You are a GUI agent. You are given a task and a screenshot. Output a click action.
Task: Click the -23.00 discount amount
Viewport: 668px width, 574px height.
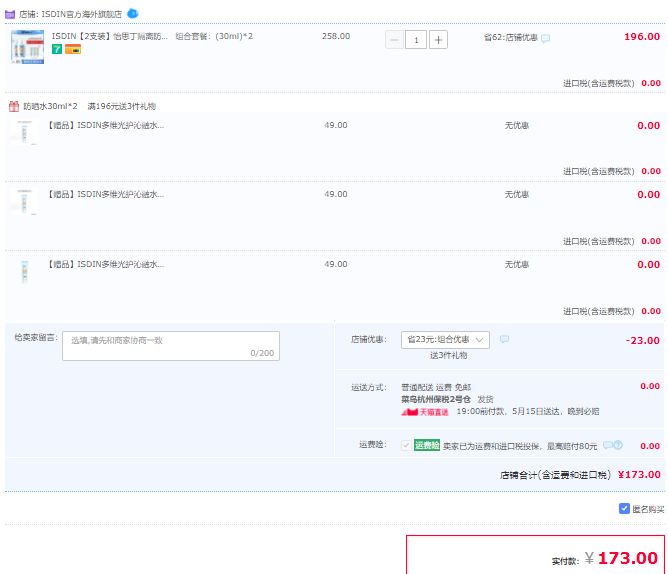coord(642,340)
